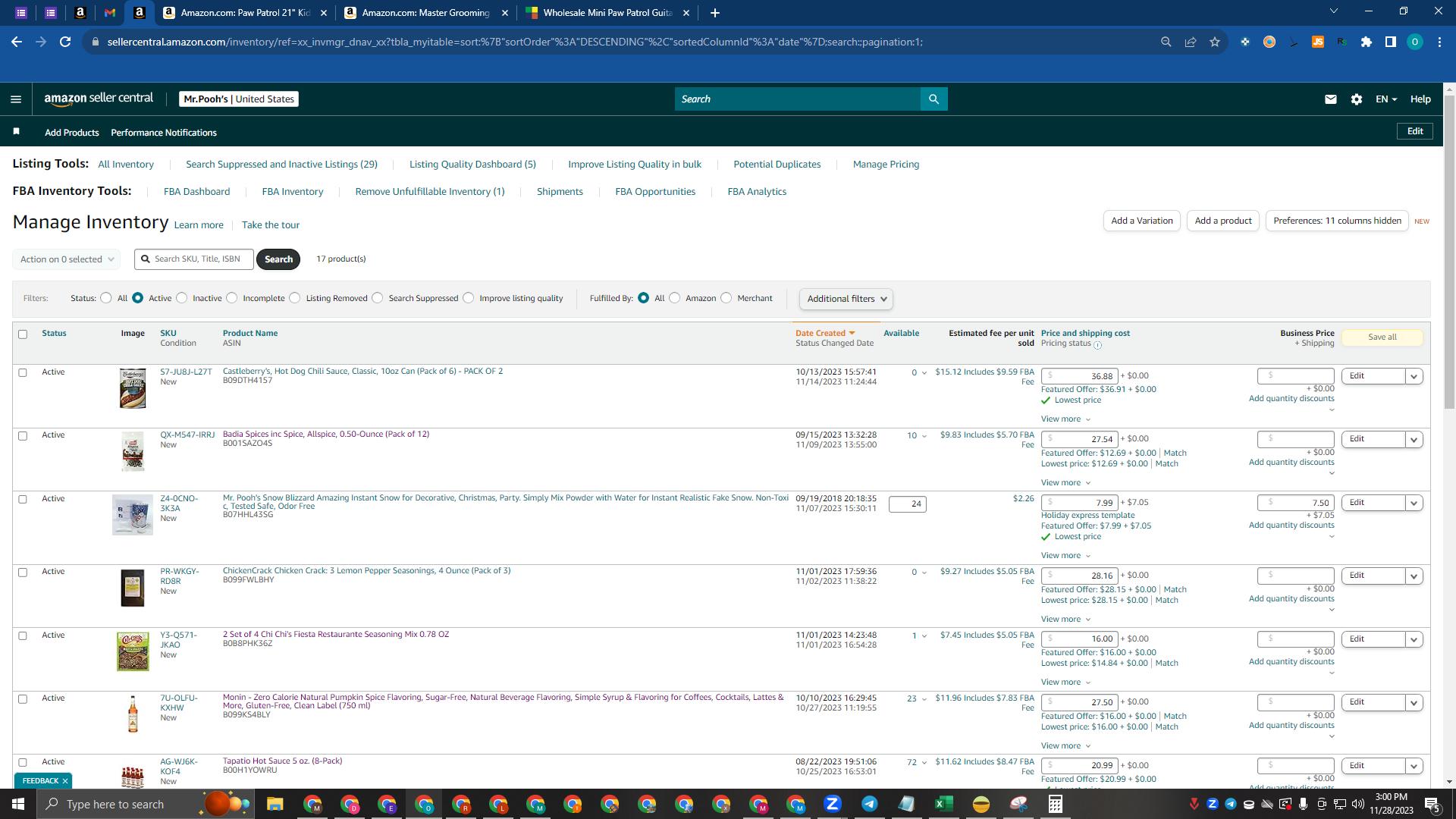This screenshot has height=819, width=1456.
Task: Open Zoom from the taskbar
Action: pyautogui.click(x=833, y=804)
